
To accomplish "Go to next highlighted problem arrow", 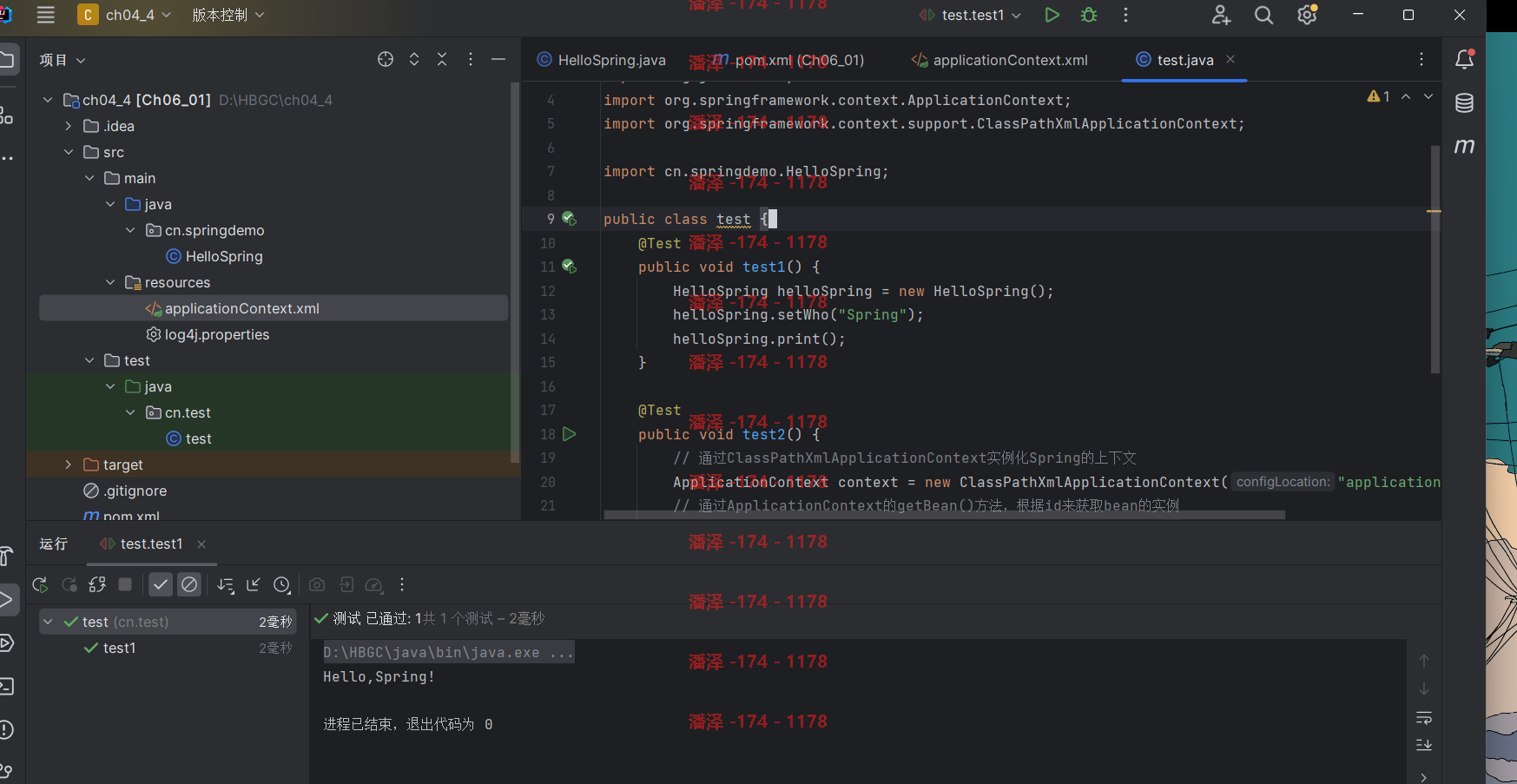I will pos(1428,96).
